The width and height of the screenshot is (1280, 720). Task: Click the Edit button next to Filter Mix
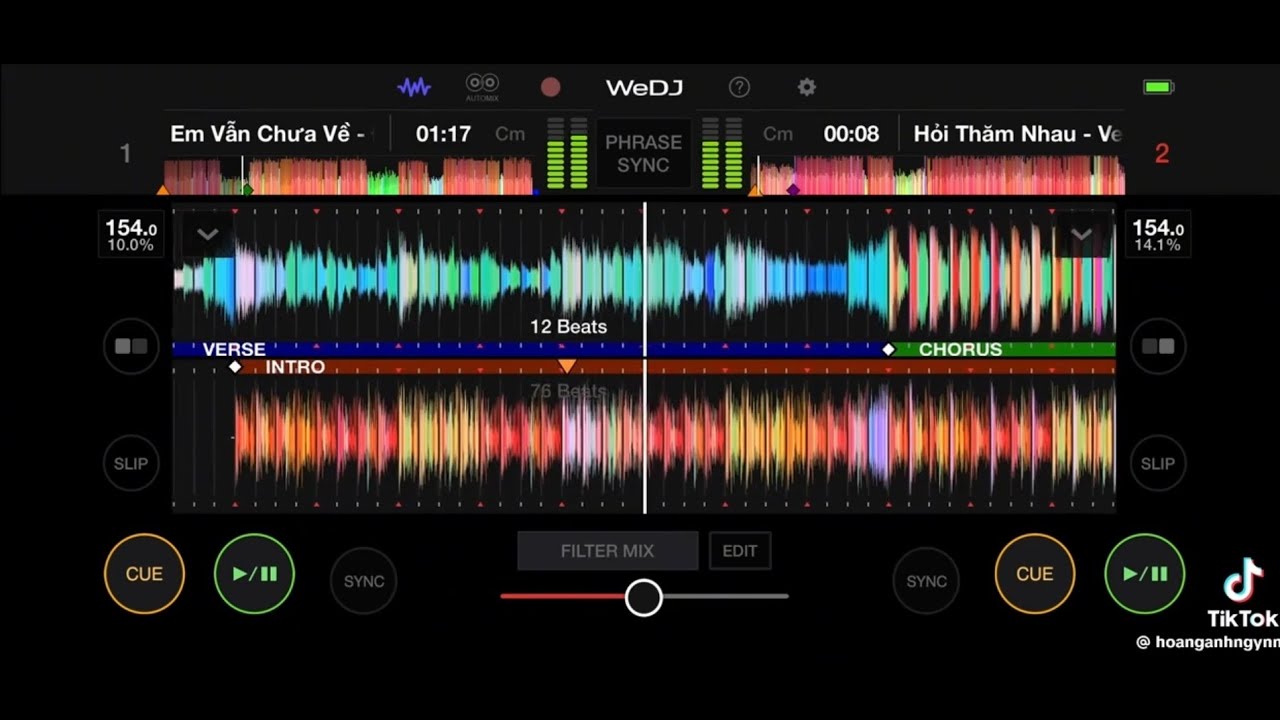(740, 551)
